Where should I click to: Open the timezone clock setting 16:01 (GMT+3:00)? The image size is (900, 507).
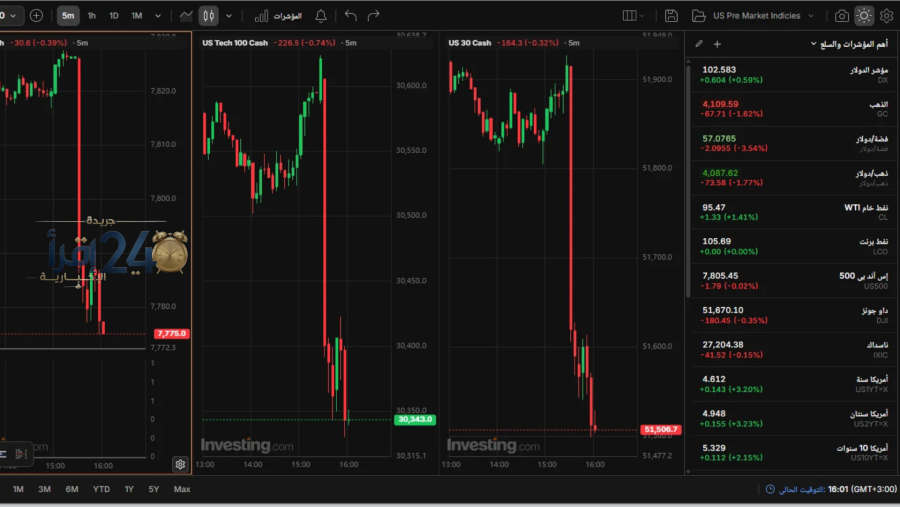coord(831,489)
